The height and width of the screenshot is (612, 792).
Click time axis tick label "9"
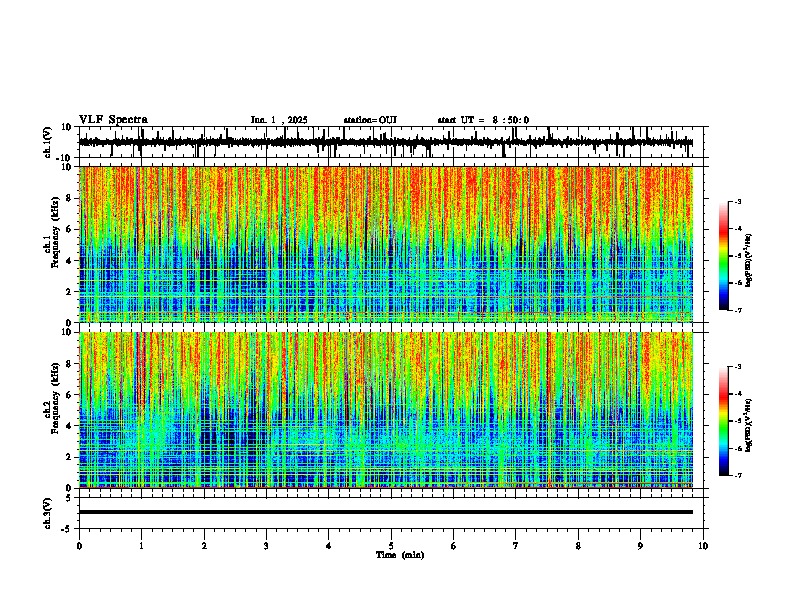click(640, 546)
